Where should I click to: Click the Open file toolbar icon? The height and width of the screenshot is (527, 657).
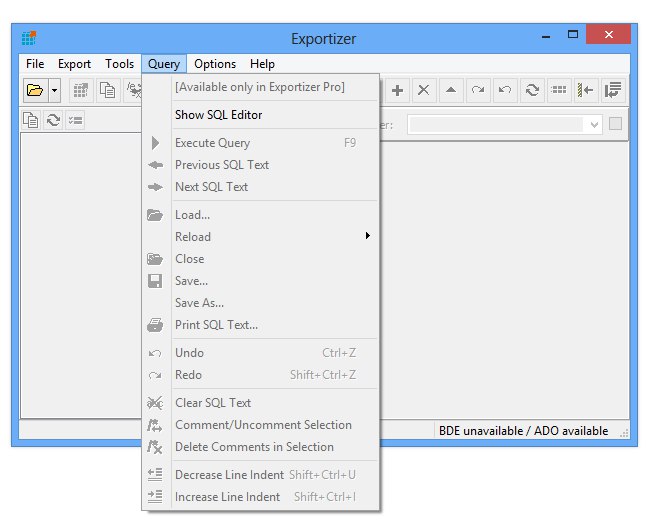pyautogui.click(x=35, y=90)
